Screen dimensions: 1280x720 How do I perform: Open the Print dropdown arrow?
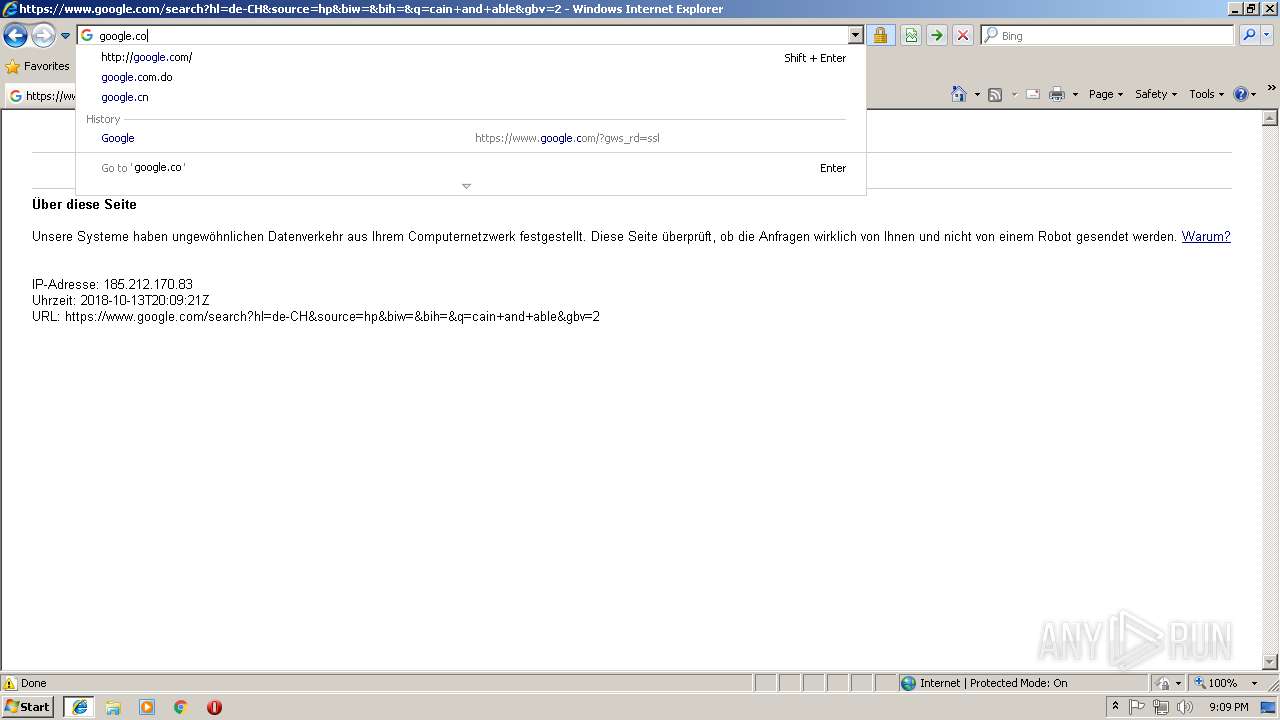point(1075,94)
